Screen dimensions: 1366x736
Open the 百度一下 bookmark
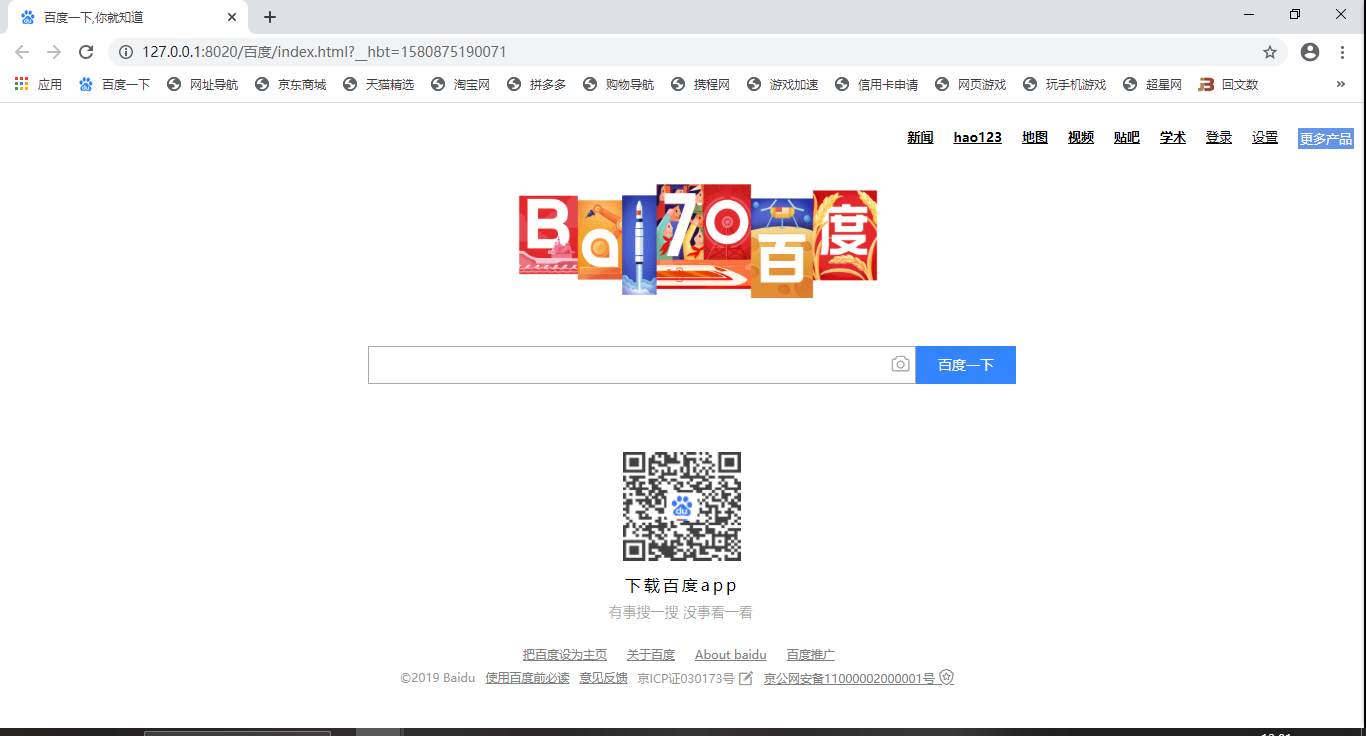[x=114, y=85]
